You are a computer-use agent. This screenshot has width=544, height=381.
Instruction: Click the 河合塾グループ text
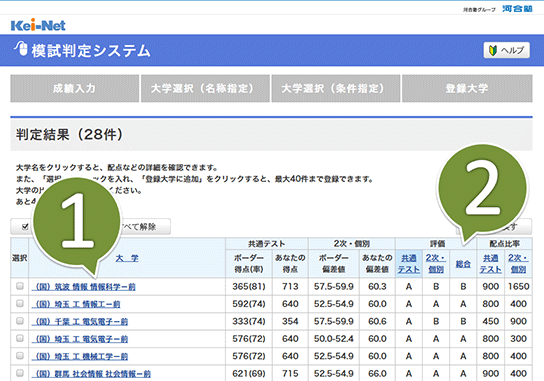479,10
